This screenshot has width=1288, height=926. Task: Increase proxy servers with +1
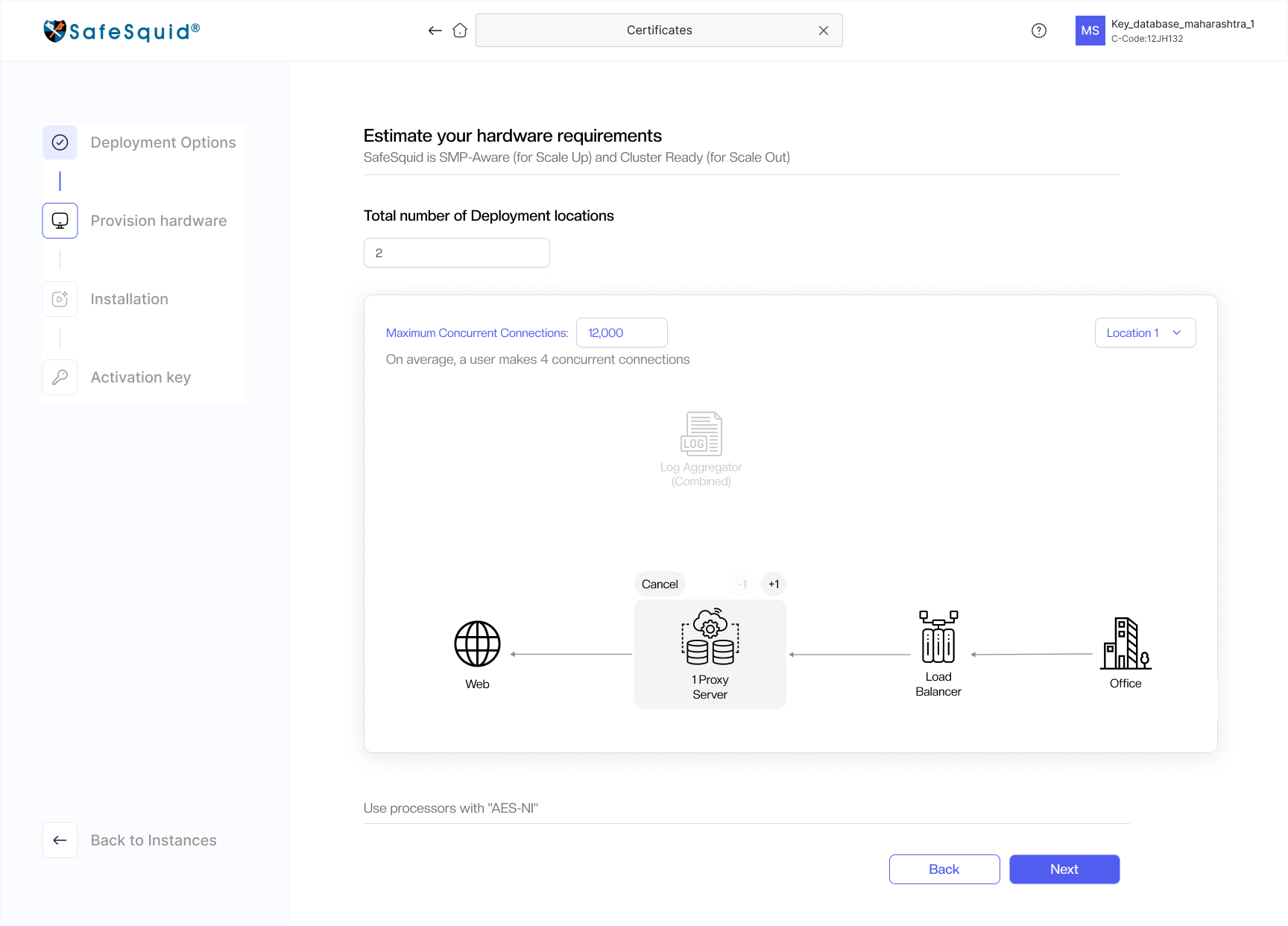(x=774, y=584)
